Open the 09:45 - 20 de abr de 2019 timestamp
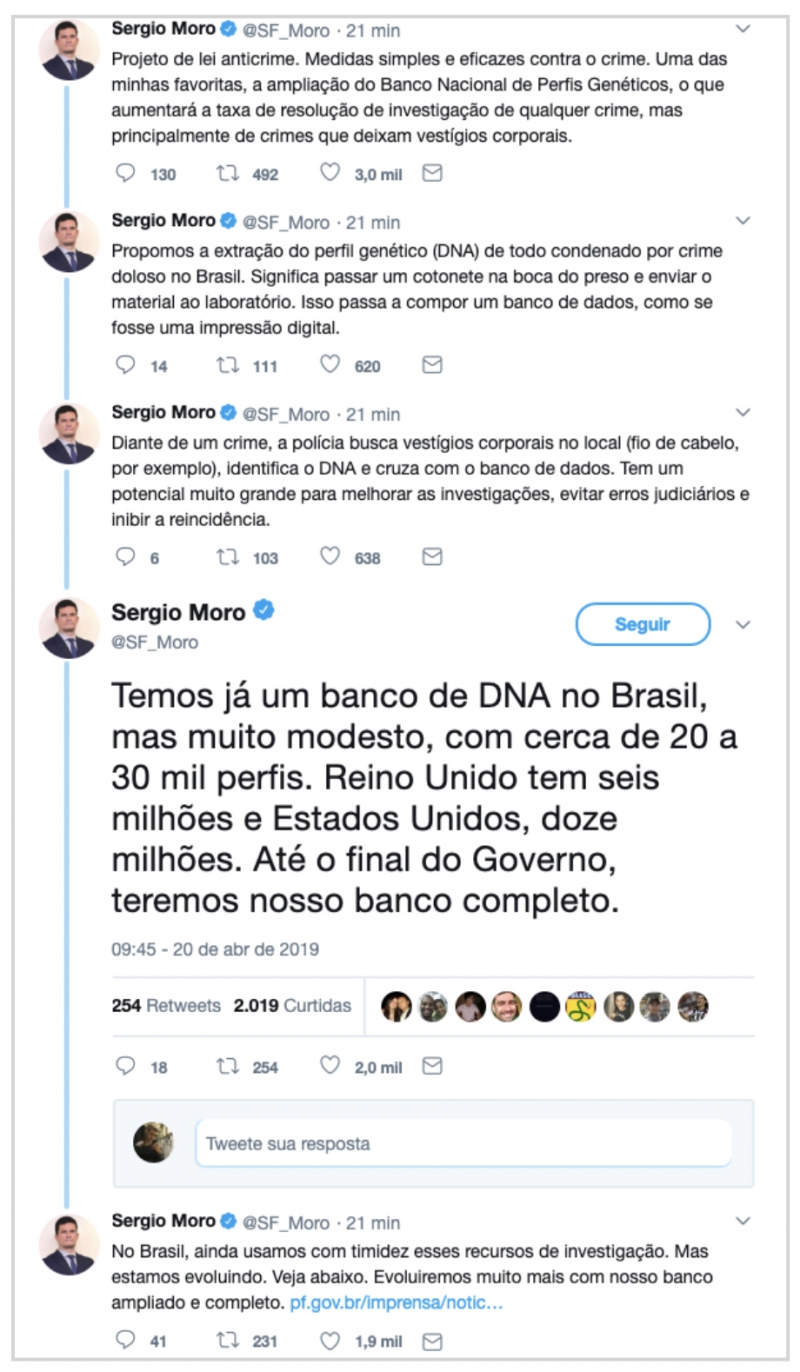 point(215,949)
